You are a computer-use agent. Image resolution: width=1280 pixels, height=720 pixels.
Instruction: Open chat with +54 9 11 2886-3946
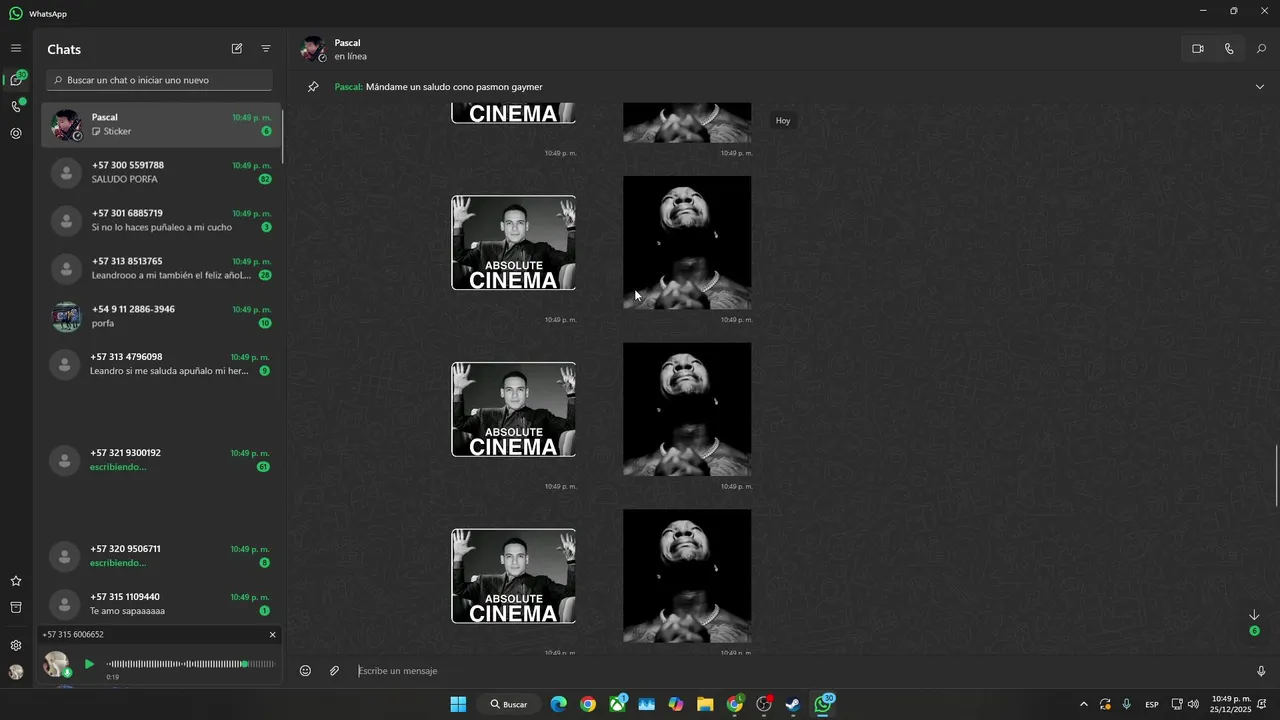161,316
